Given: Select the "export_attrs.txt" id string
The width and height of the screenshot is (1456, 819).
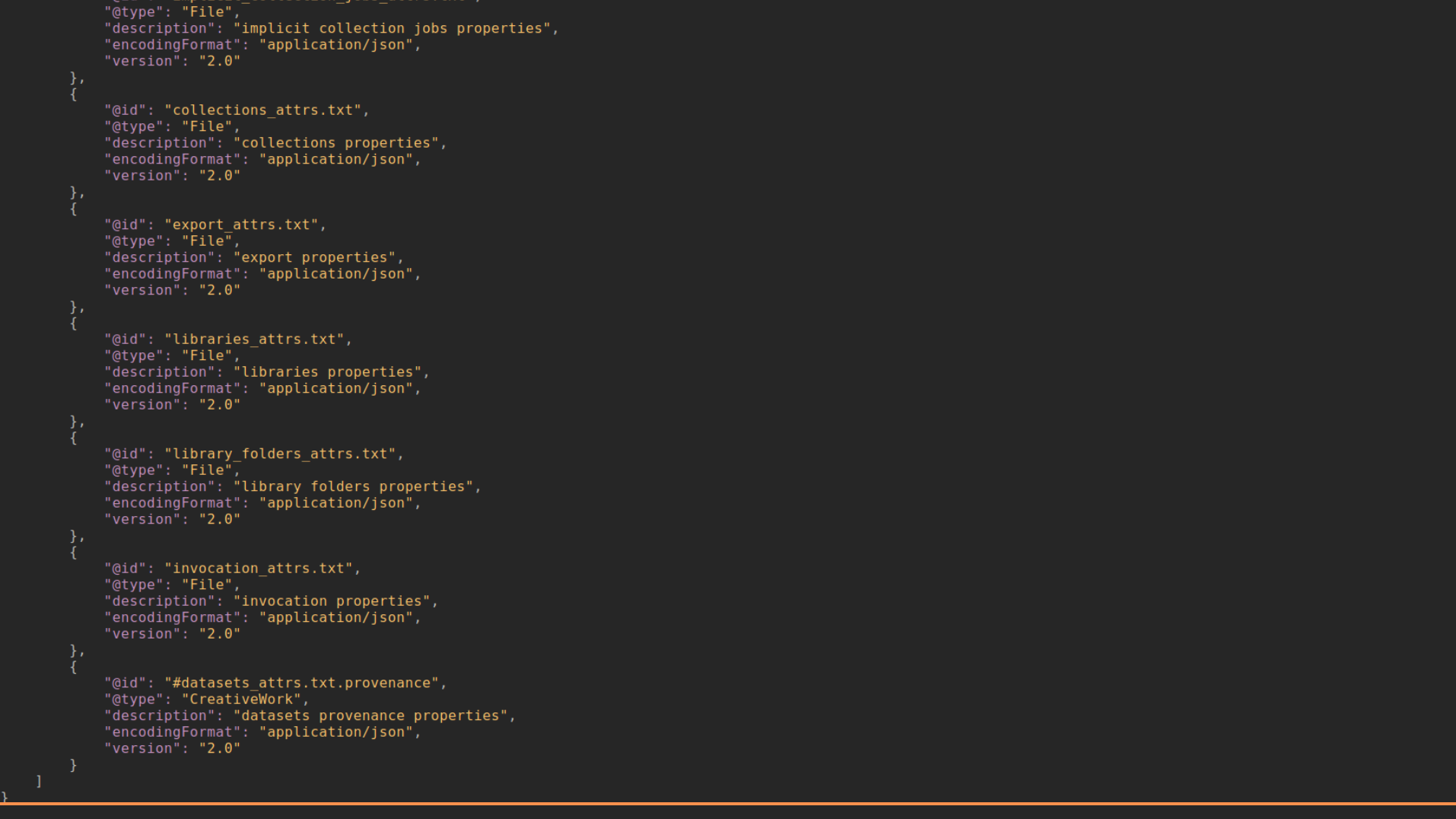Looking at the screenshot, I should coord(242,225).
